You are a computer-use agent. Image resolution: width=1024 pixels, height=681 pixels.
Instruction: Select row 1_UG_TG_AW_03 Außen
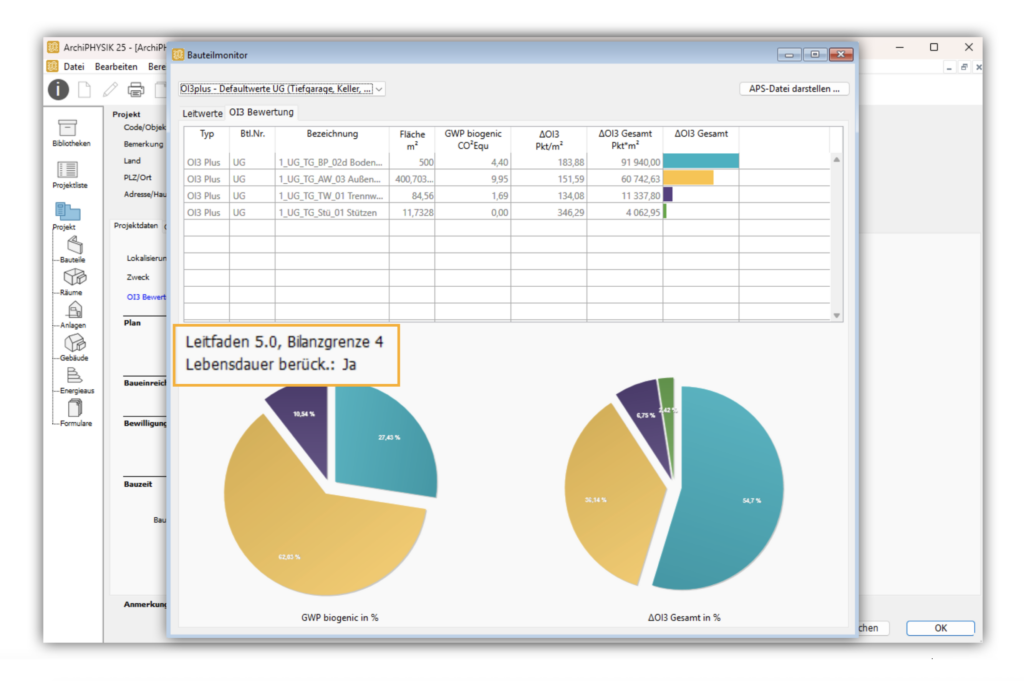[x=507, y=179]
